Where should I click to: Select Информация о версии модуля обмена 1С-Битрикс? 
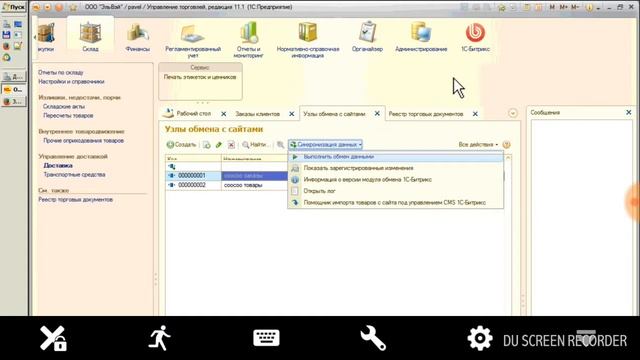396,180
